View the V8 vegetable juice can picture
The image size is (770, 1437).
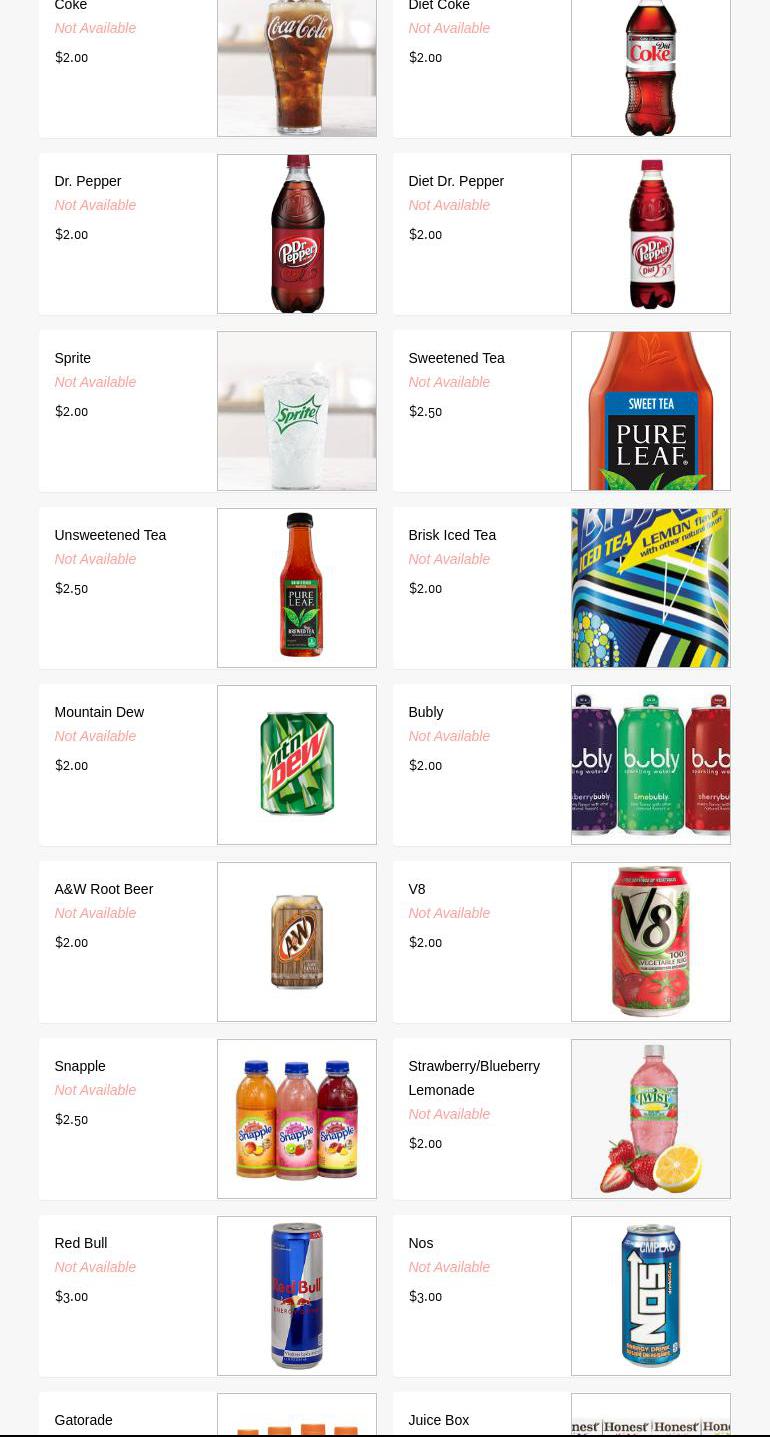(651, 942)
